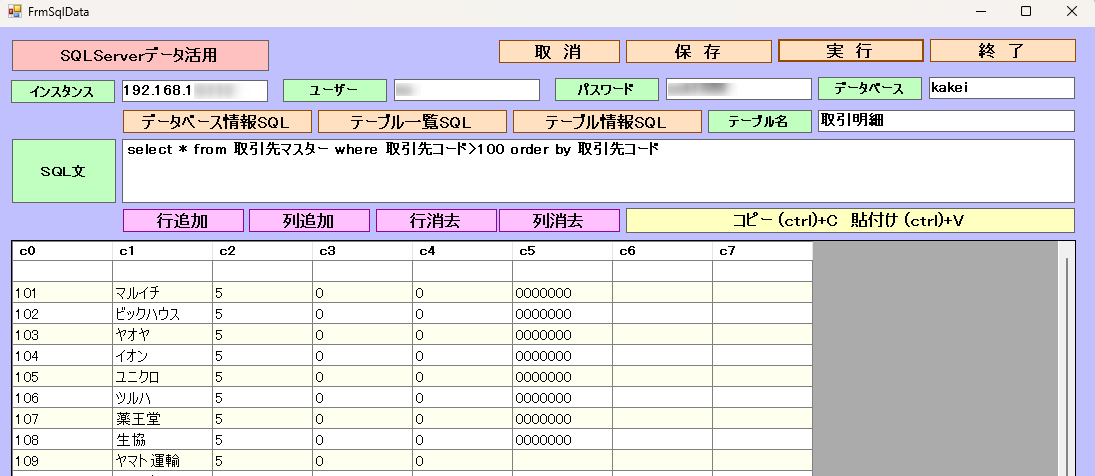Image resolution: width=1095 pixels, height=476 pixels.
Task: Focus the ユーザー input field
Action: tap(466, 90)
